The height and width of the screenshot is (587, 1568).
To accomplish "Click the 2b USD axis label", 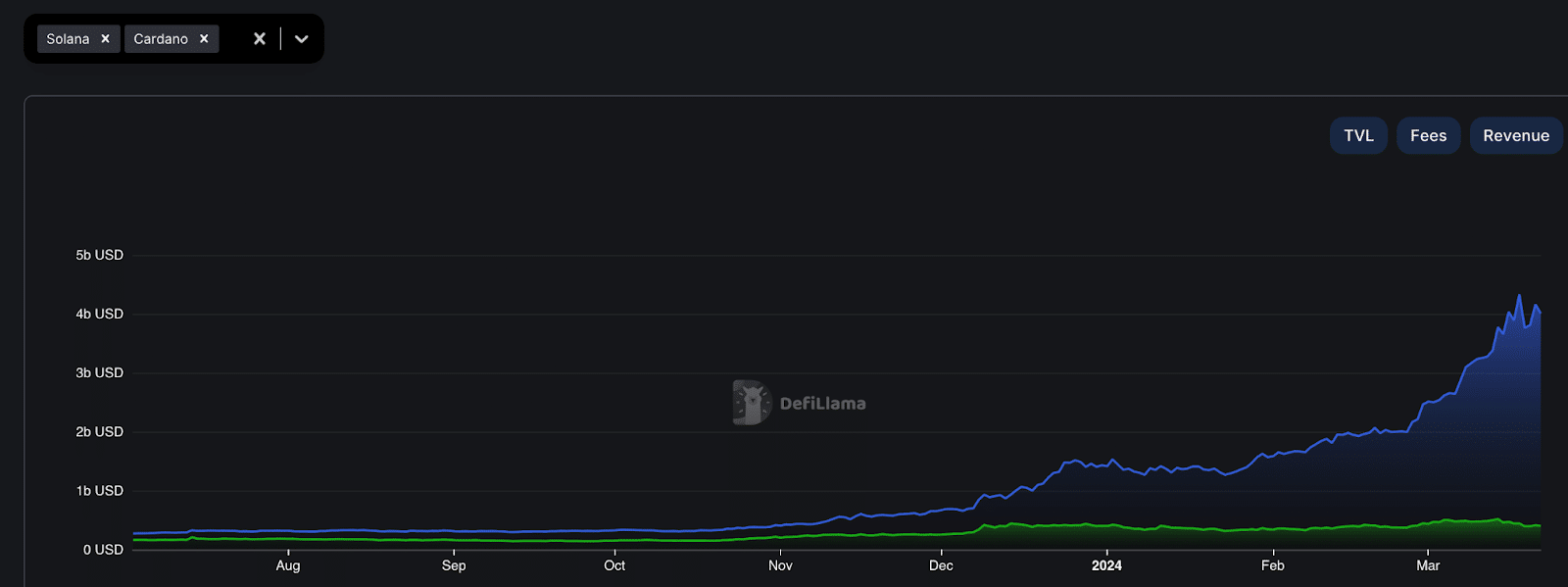I will (100, 431).
